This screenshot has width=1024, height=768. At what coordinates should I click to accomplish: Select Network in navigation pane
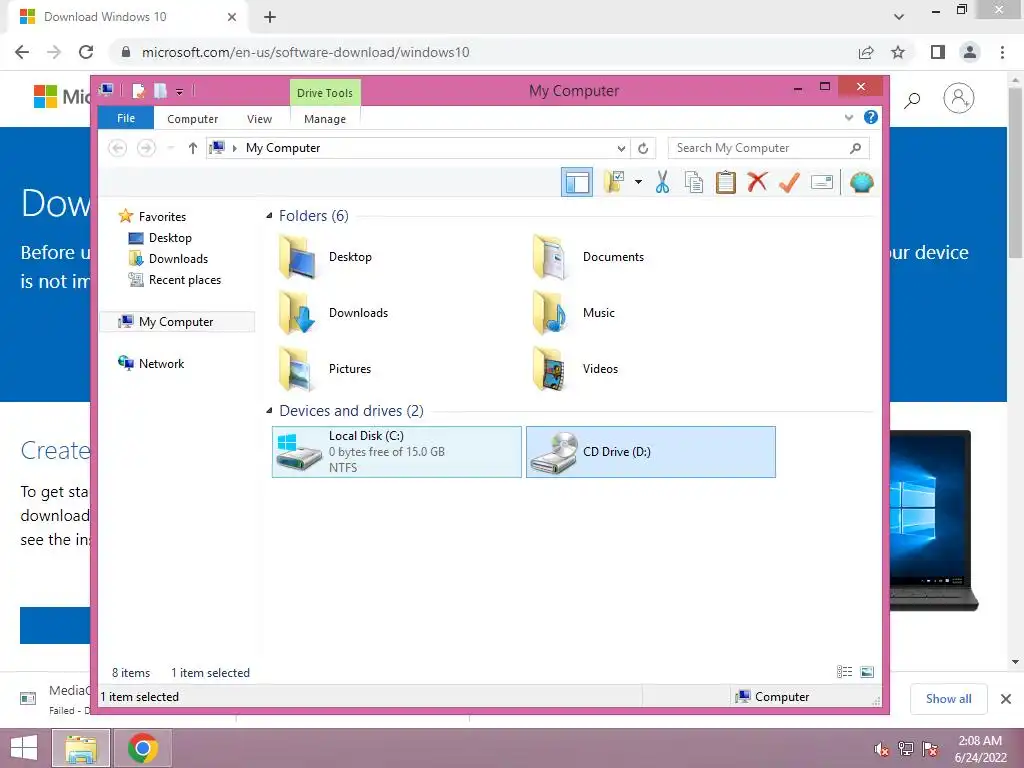(x=161, y=363)
